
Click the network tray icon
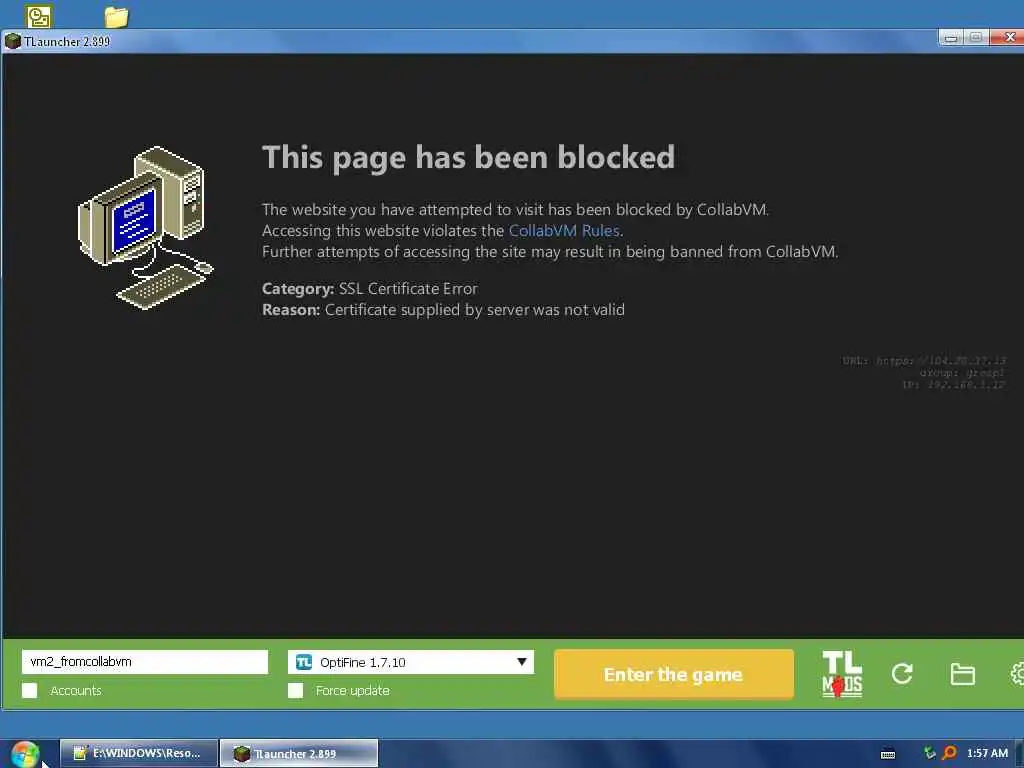(929, 753)
